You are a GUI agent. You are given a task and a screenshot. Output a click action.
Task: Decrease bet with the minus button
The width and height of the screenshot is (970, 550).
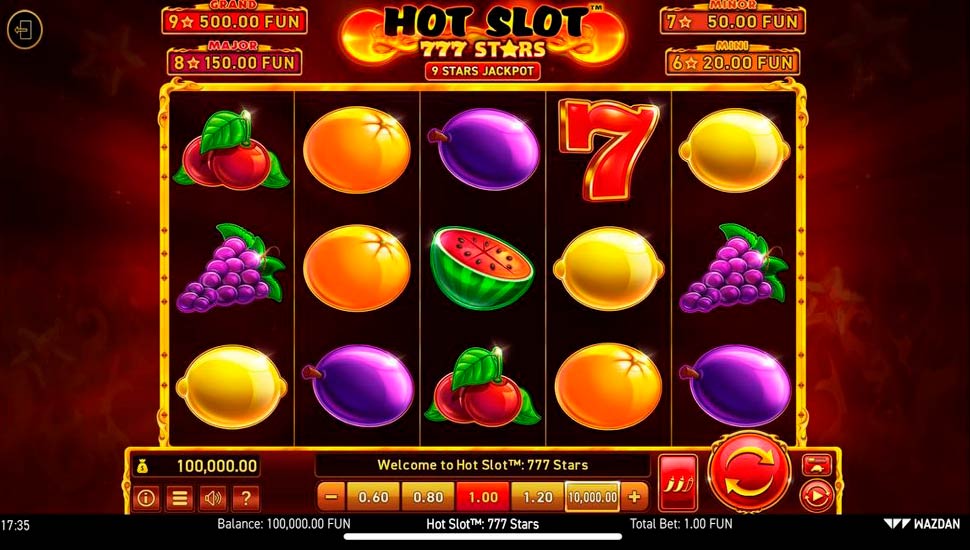331,497
